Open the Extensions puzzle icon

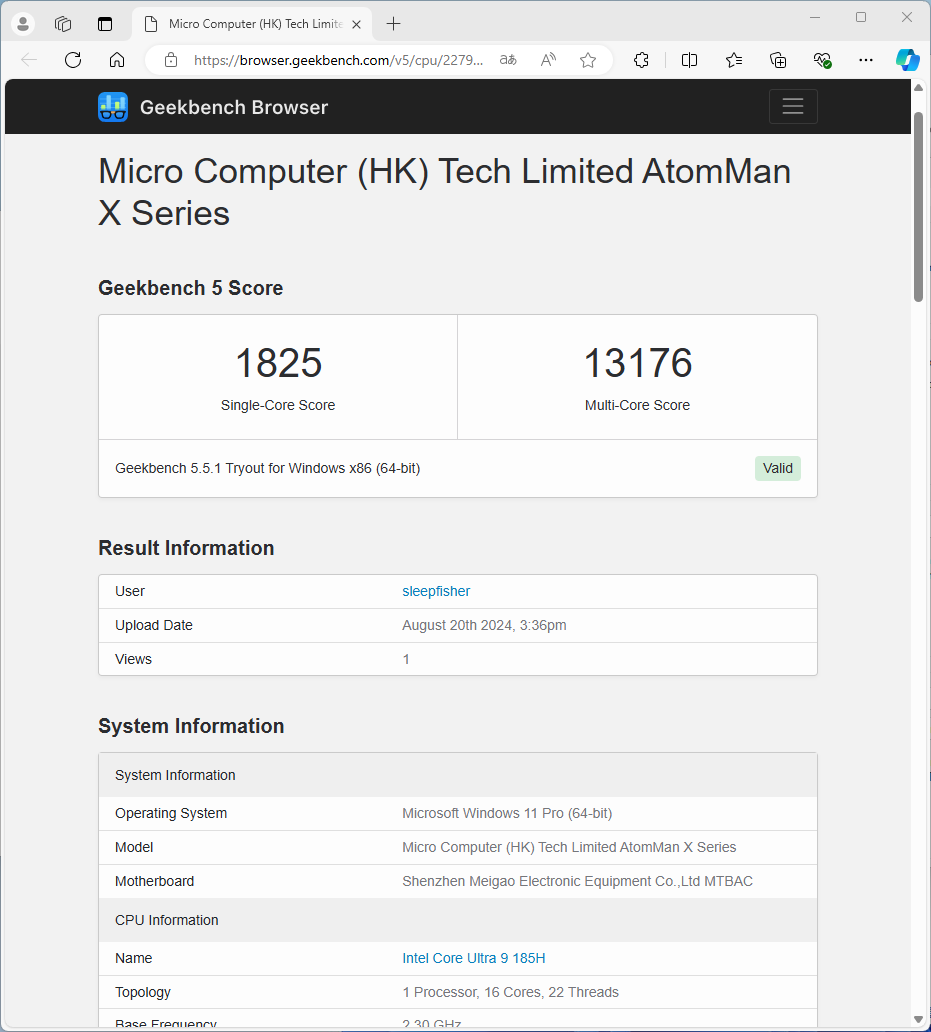pos(642,60)
